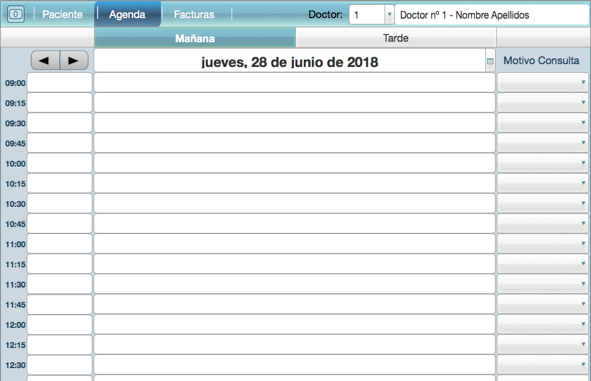Select the Mañana schedule
Screen dimensions: 591x381
tap(195, 38)
